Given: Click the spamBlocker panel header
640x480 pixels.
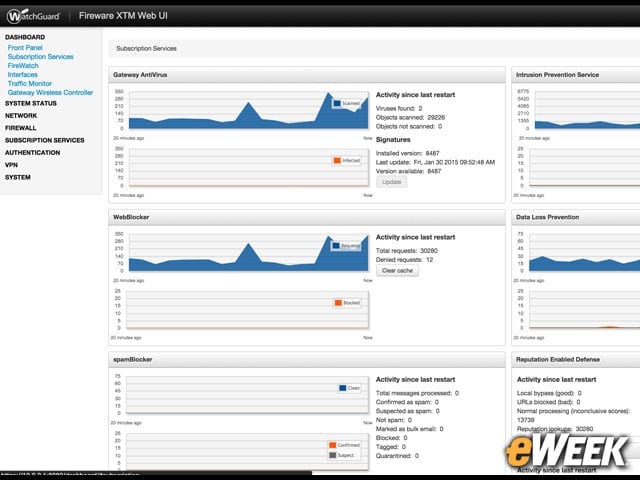Looking at the screenshot, I should [x=307, y=360].
